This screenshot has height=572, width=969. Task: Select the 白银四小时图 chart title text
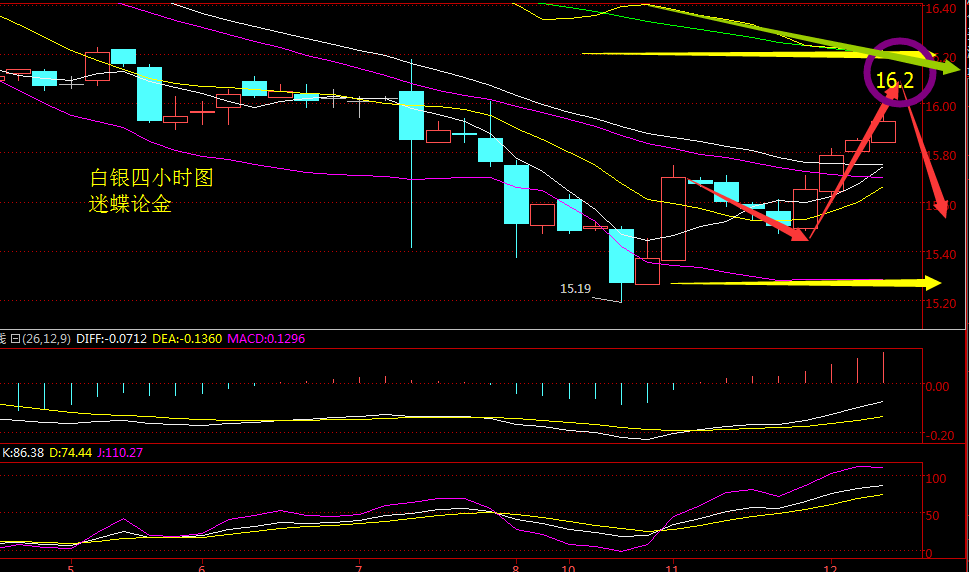[x=151, y=179]
